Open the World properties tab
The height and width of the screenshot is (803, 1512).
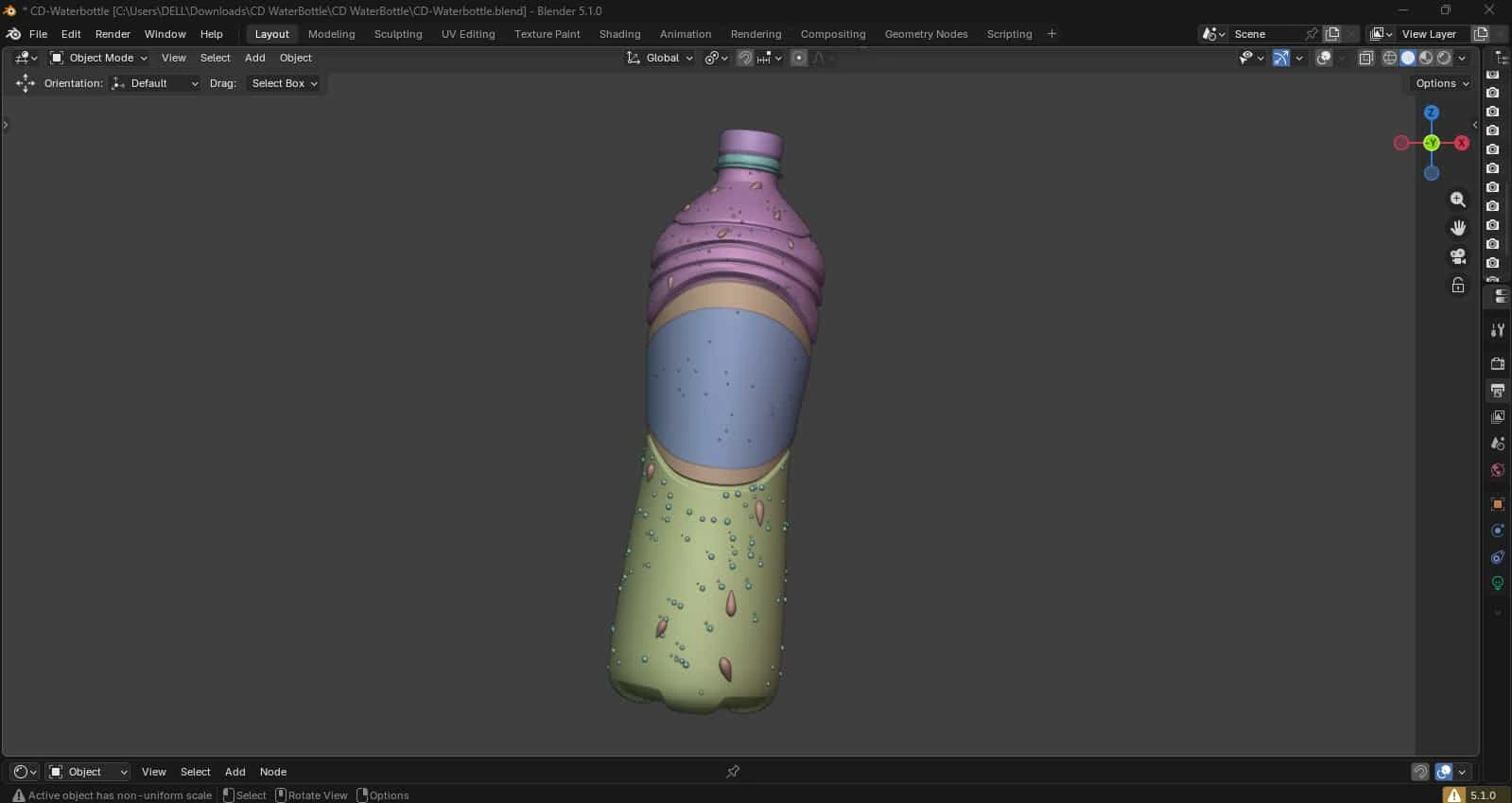coord(1497,470)
